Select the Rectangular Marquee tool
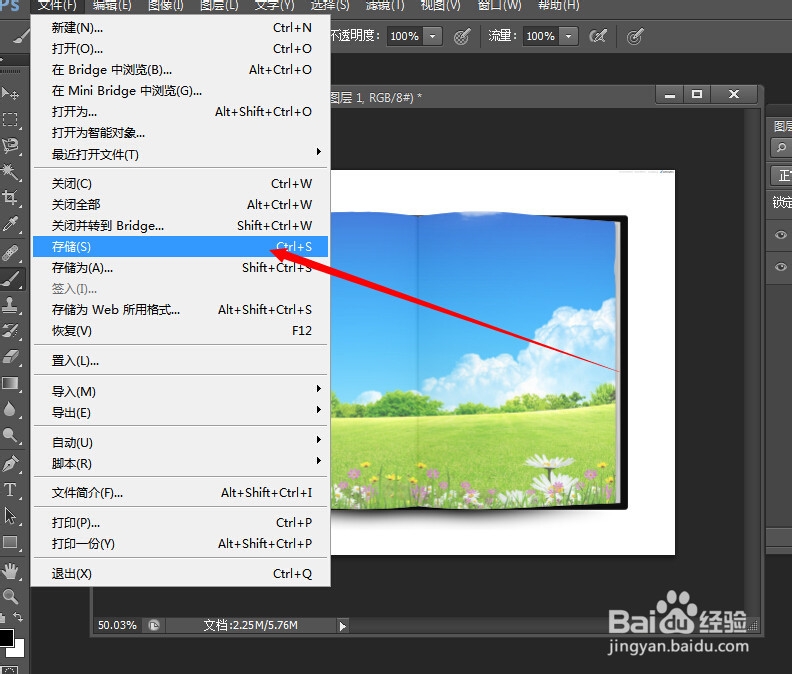This screenshot has height=674, width=792. coord(10,119)
